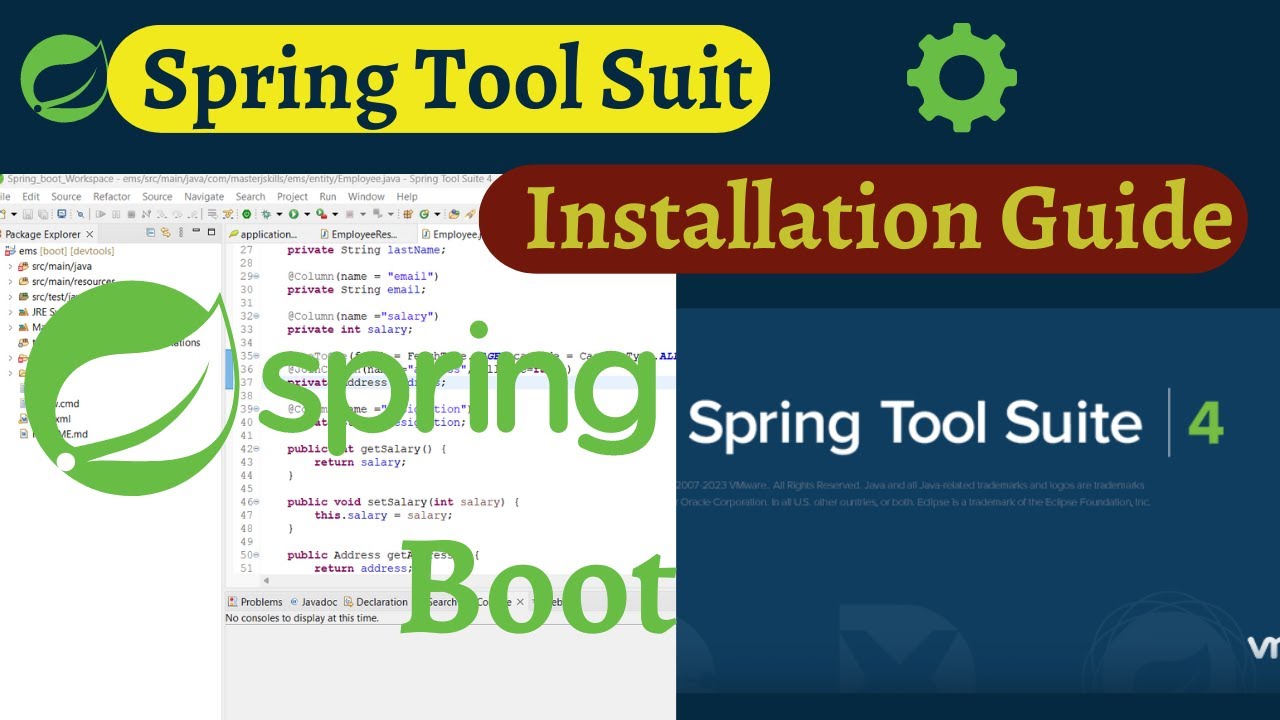Switch to the application editor tab
Viewport: 1280px width, 720px height.
(263, 234)
